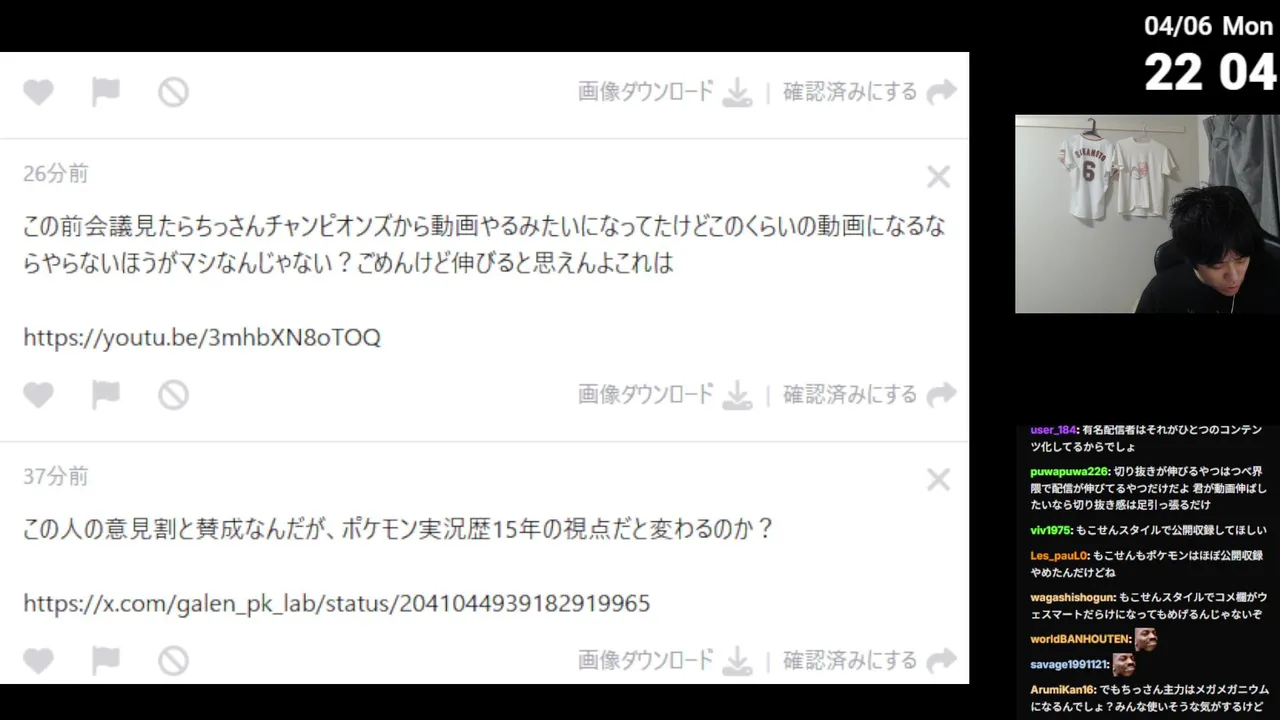The image size is (1280, 720).
Task: Like the 26分前 message with heart icon
Action: click(38, 395)
